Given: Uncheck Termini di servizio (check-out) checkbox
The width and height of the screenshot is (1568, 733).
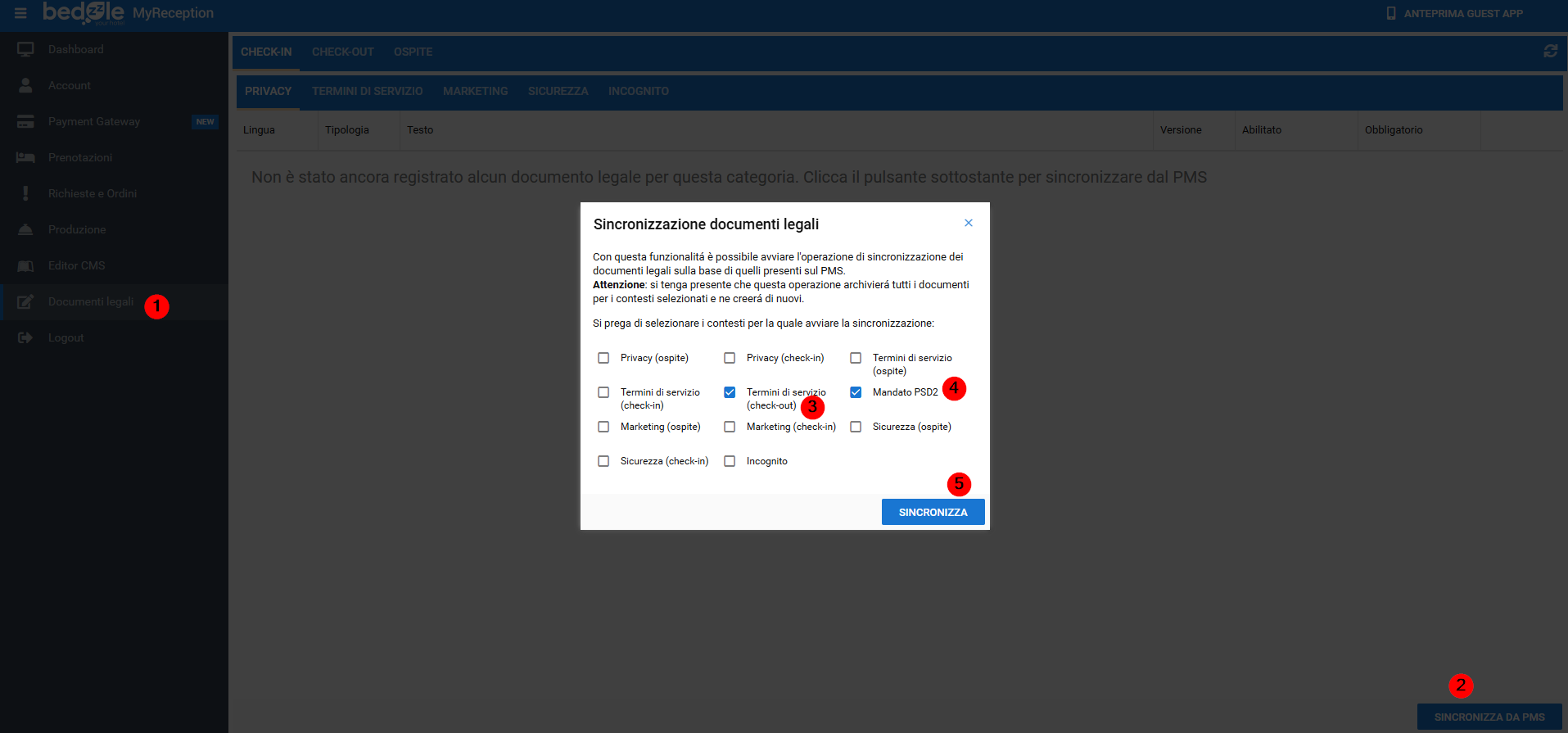Looking at the screenshot, I should (730, 392).
